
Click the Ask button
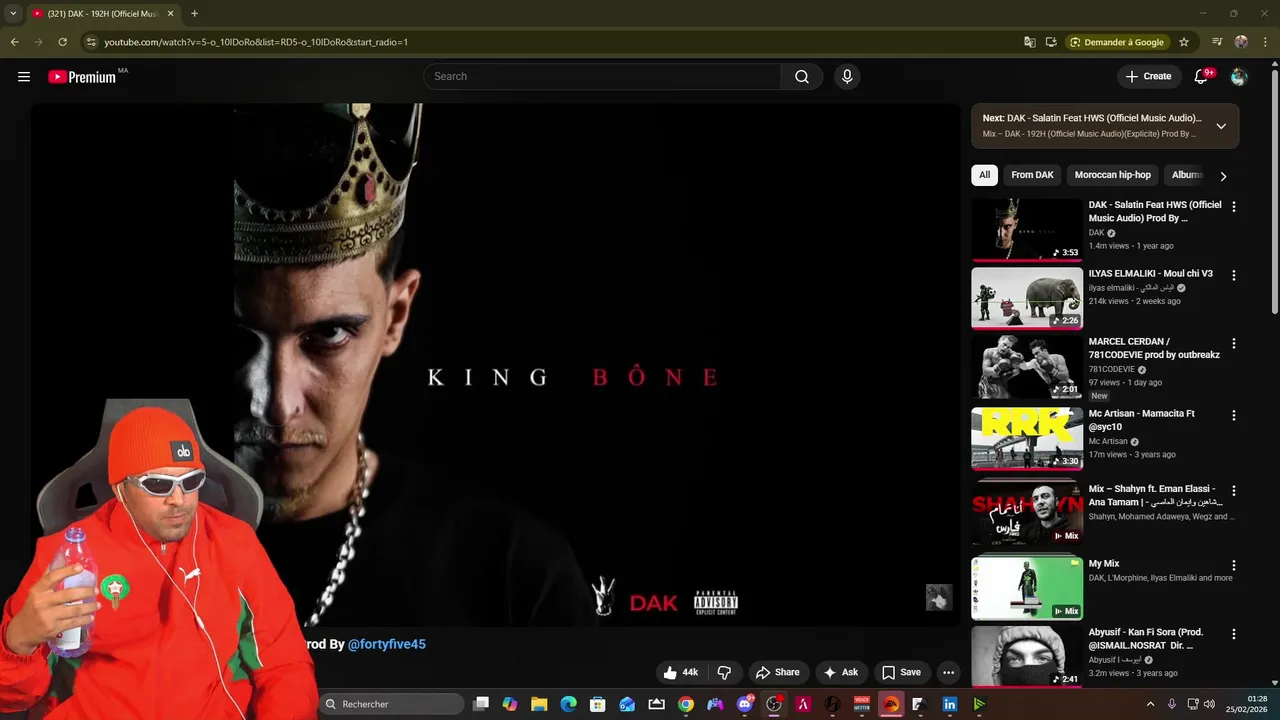tap(840, 672)
